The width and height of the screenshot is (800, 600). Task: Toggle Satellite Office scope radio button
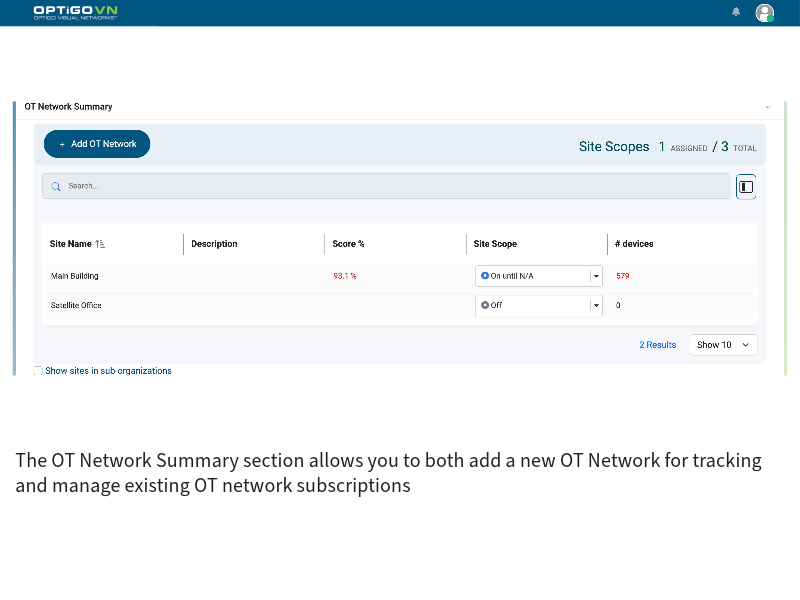click(x=485, y=305)
